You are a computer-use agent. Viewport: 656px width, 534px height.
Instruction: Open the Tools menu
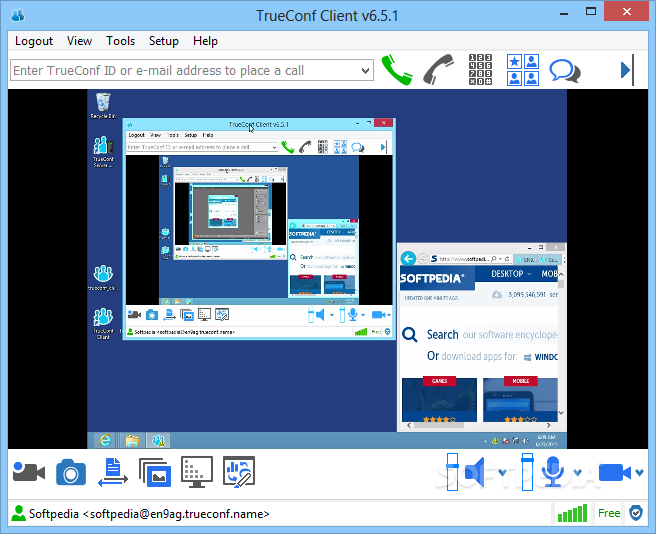pos(120,41)
